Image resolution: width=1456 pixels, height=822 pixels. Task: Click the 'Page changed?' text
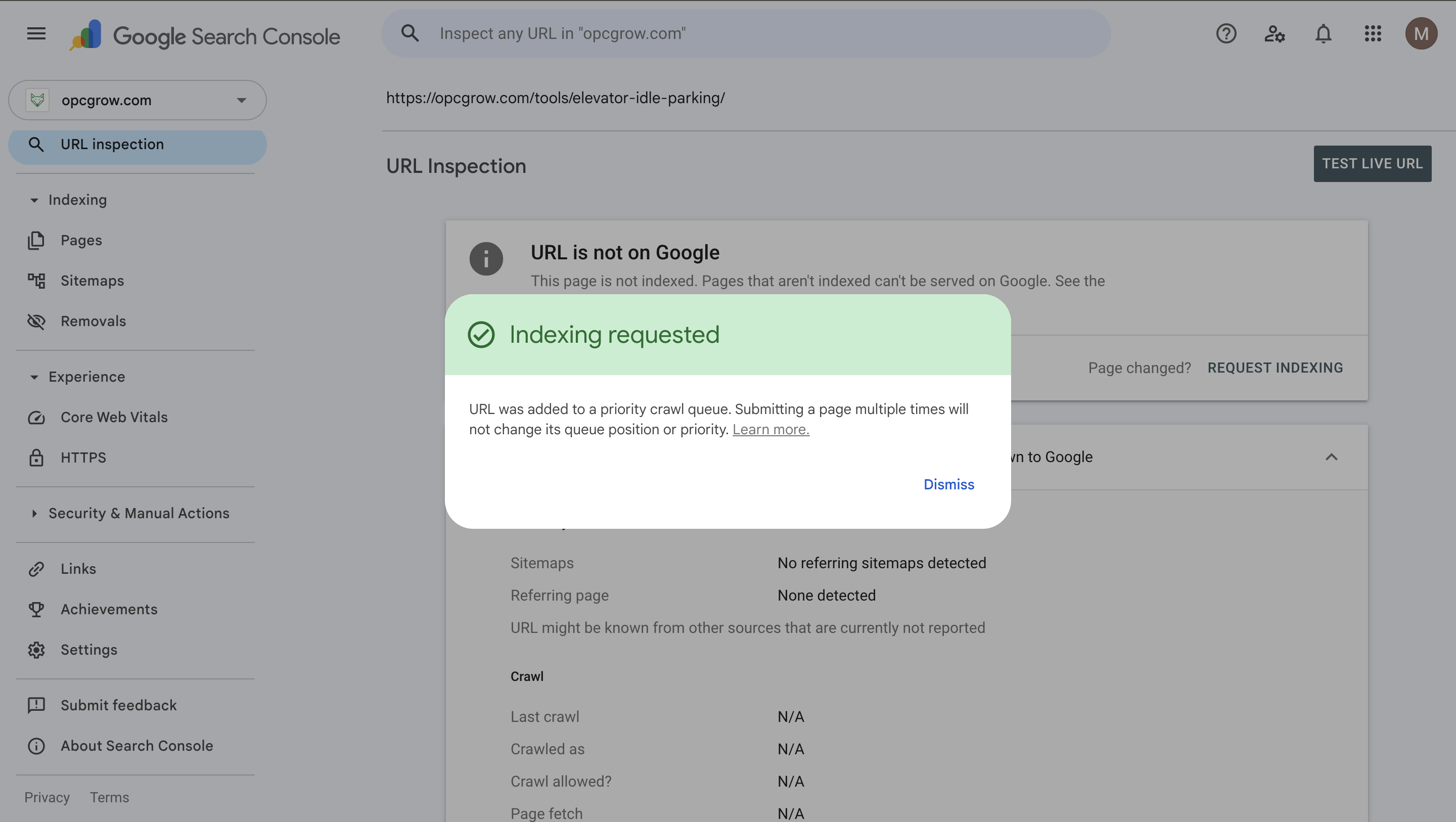pyautogui.click(x=1140, y=368)
